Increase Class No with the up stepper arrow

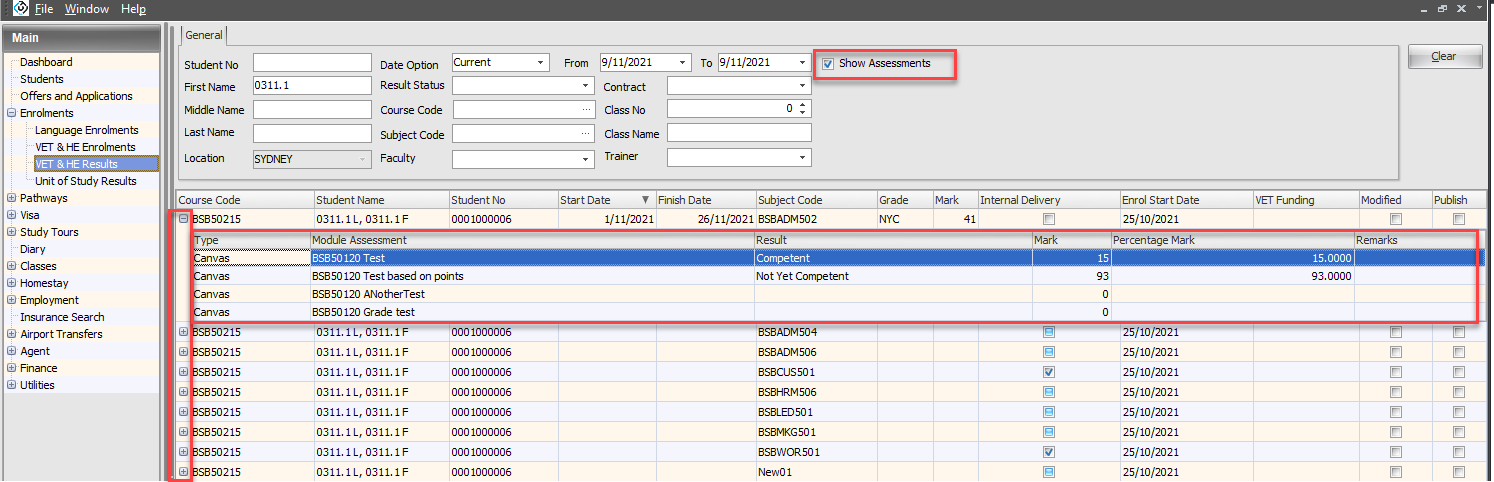coord(803,104)
